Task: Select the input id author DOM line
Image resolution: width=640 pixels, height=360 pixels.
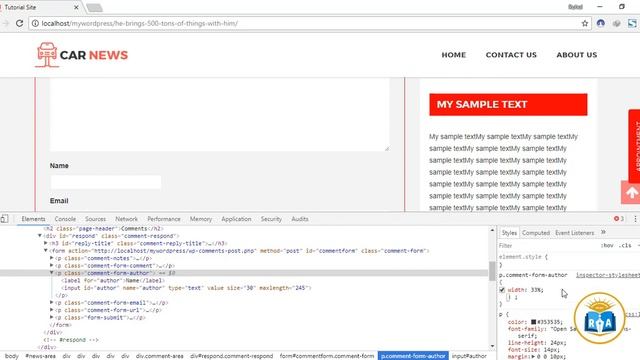Action: pyautogui.click(x=186, y=288)
